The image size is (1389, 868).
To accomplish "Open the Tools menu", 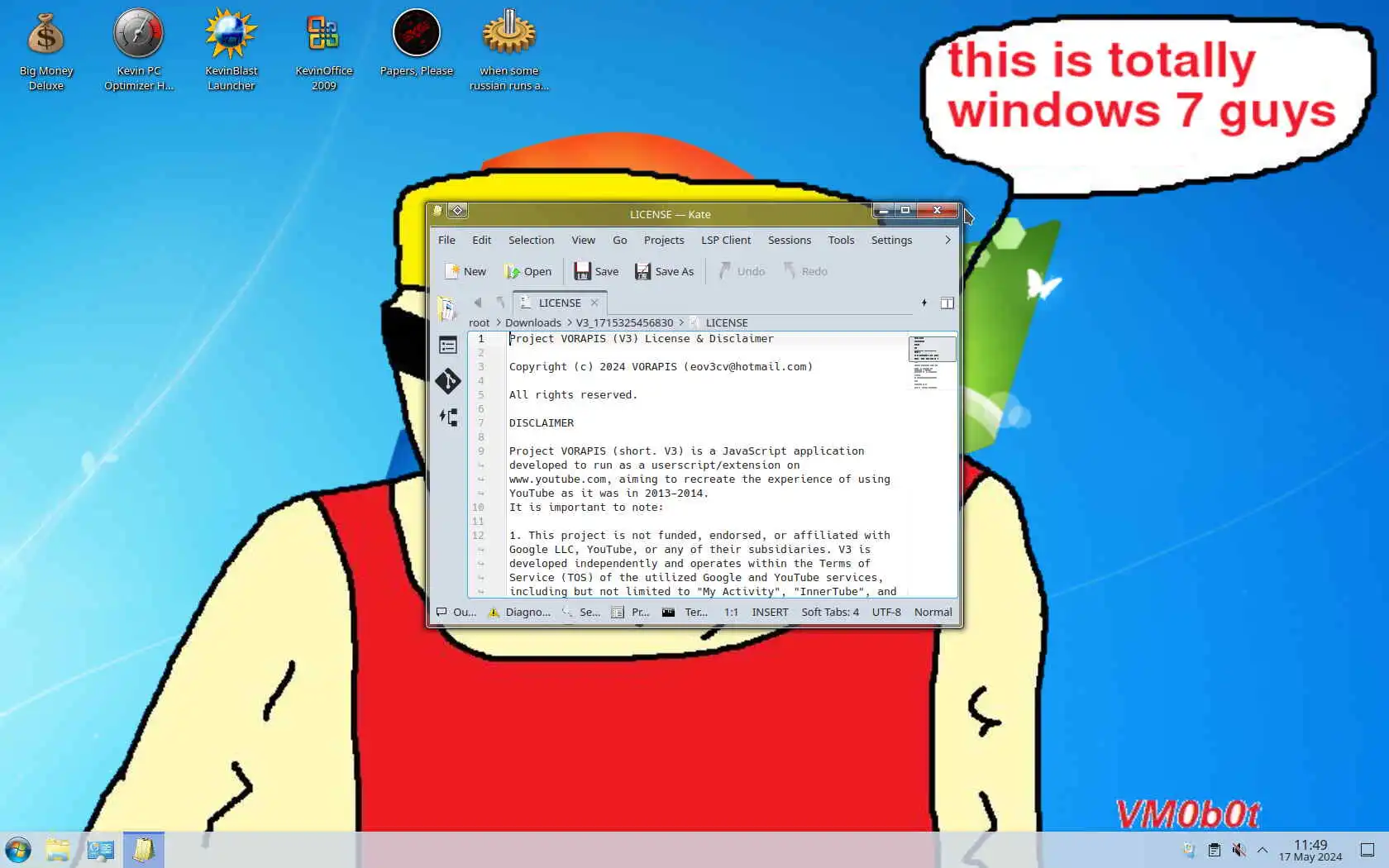I will (x=841, y=240).
